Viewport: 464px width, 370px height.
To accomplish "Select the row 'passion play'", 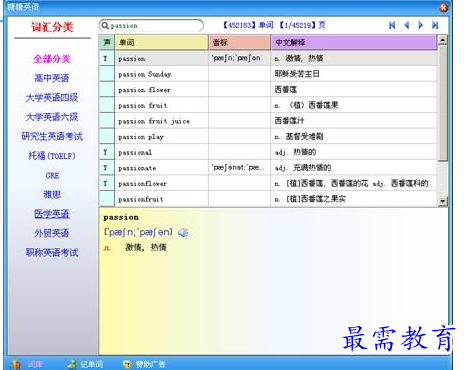I will pos(268,137).
